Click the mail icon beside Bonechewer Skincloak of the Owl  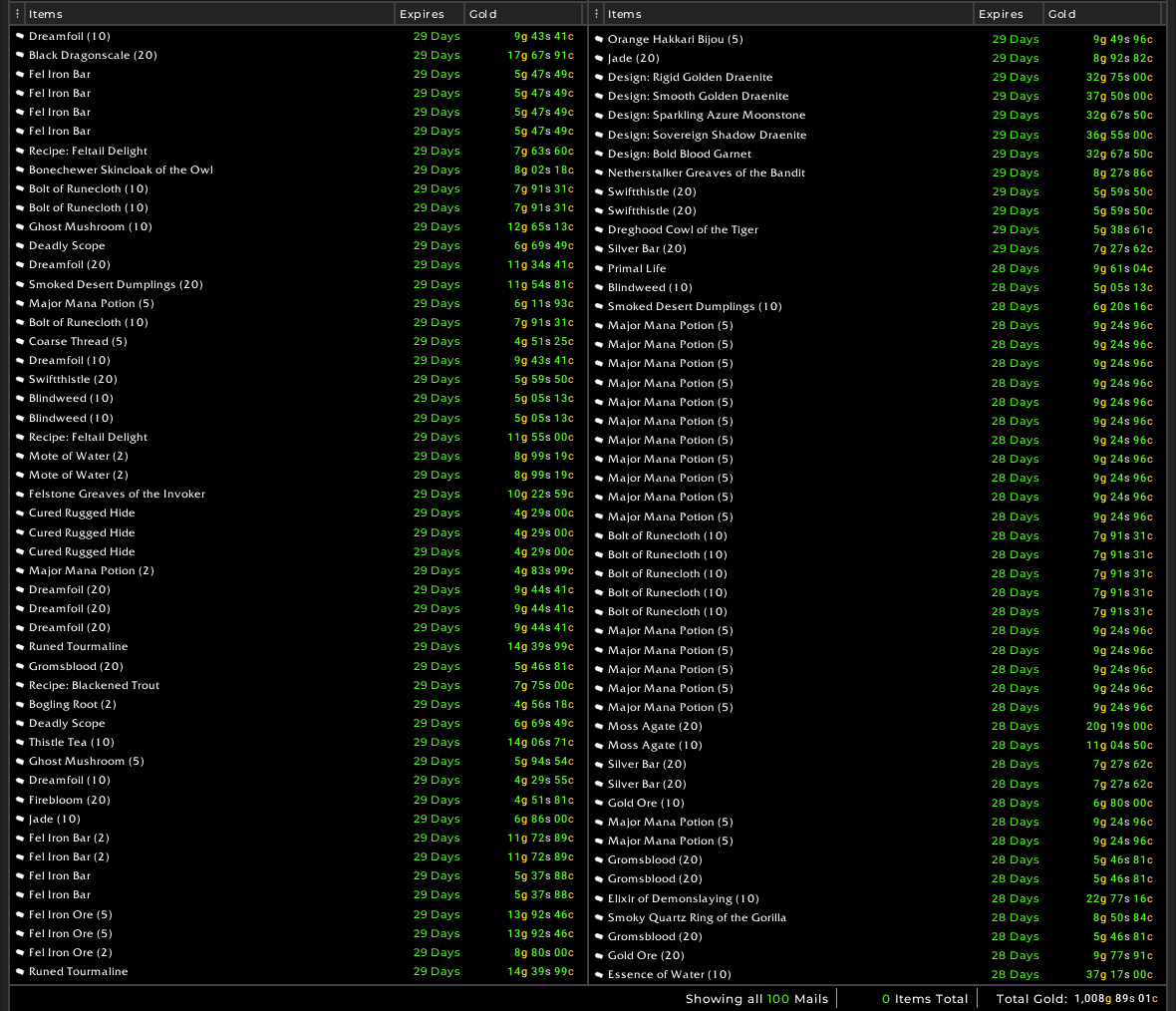tap(20, 169)
